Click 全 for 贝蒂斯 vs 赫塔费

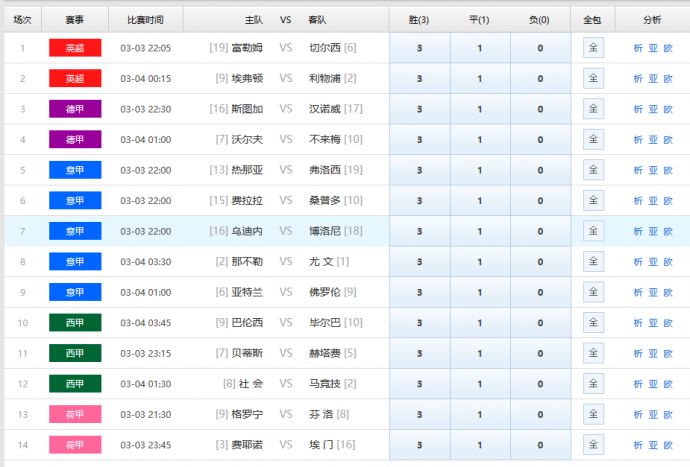pyautogui.click(x=593, y=353)
